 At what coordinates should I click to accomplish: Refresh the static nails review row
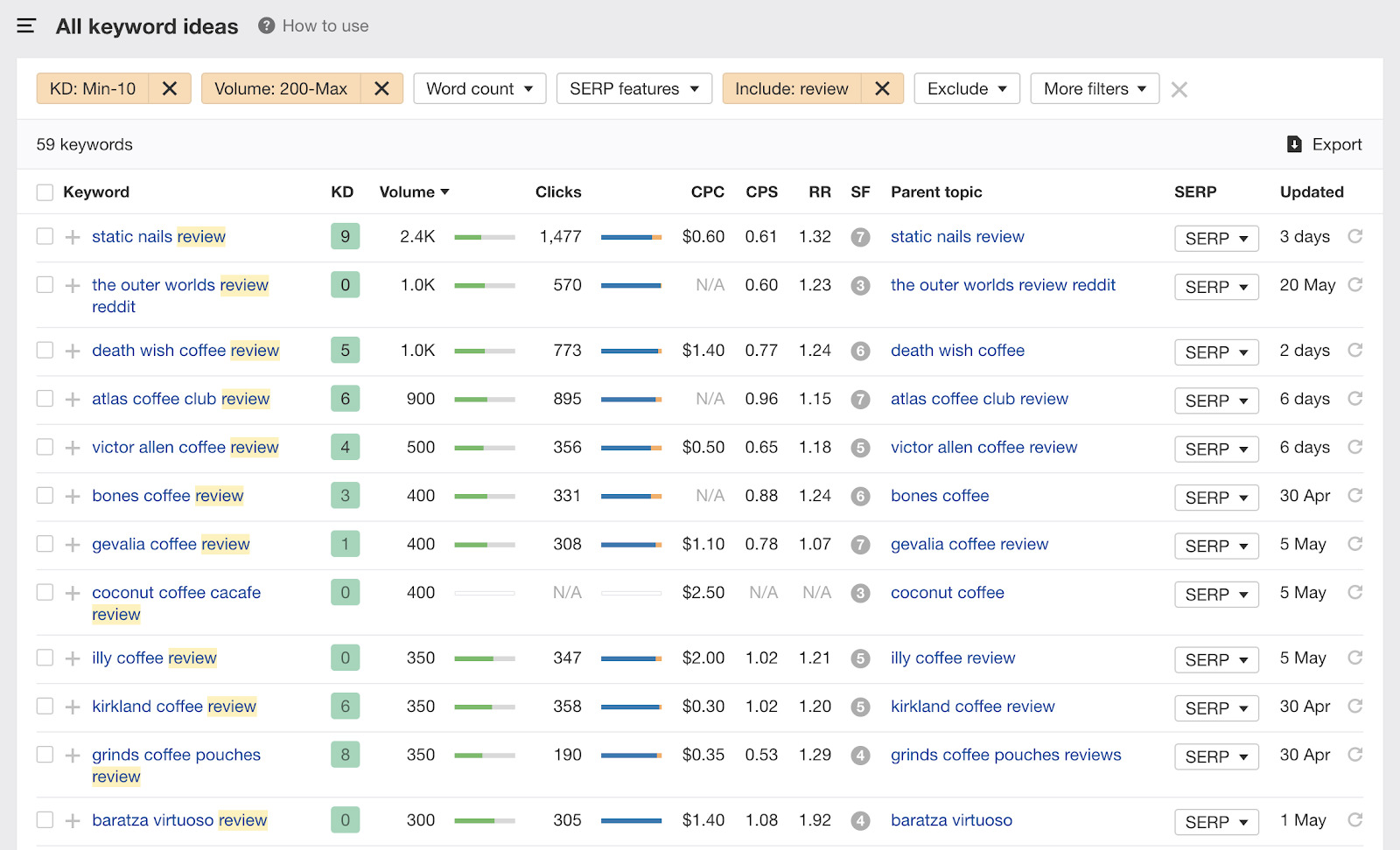pos(1354,236)
